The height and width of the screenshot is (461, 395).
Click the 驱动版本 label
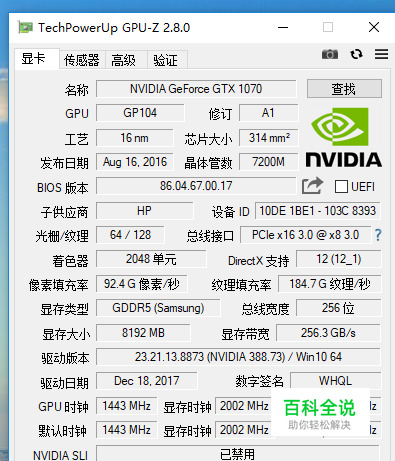point(65,358)
